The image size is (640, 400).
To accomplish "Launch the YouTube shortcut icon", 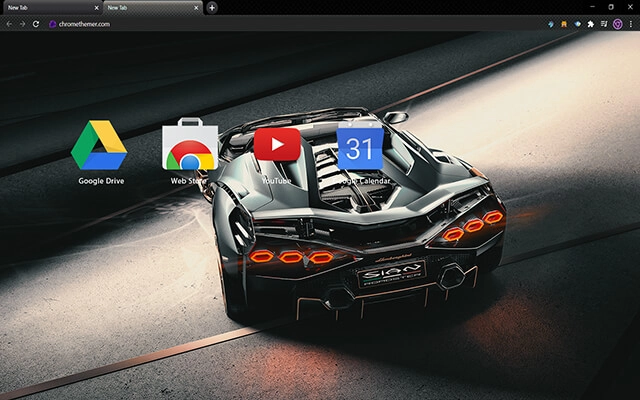I will coord(277,144).
